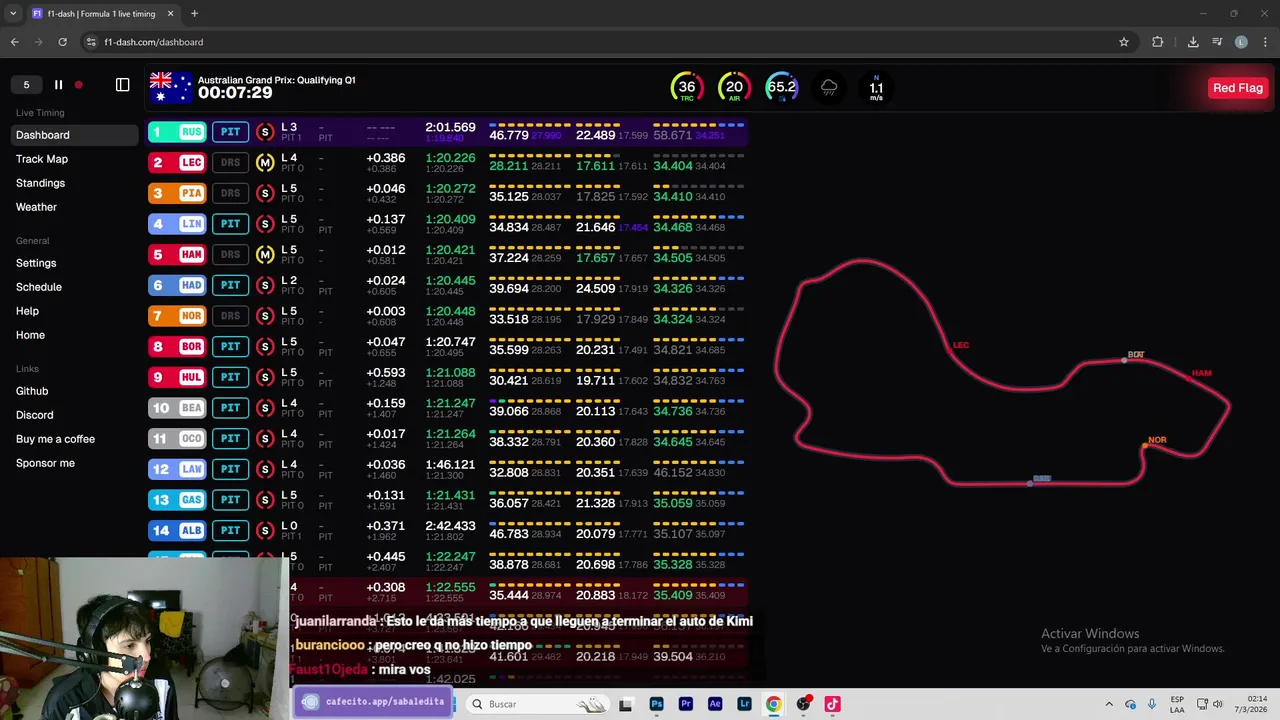Viewport: 1280px width, 720px height.
Task: Click the DRS indicator in the LEC row
Action: [230, 162]
